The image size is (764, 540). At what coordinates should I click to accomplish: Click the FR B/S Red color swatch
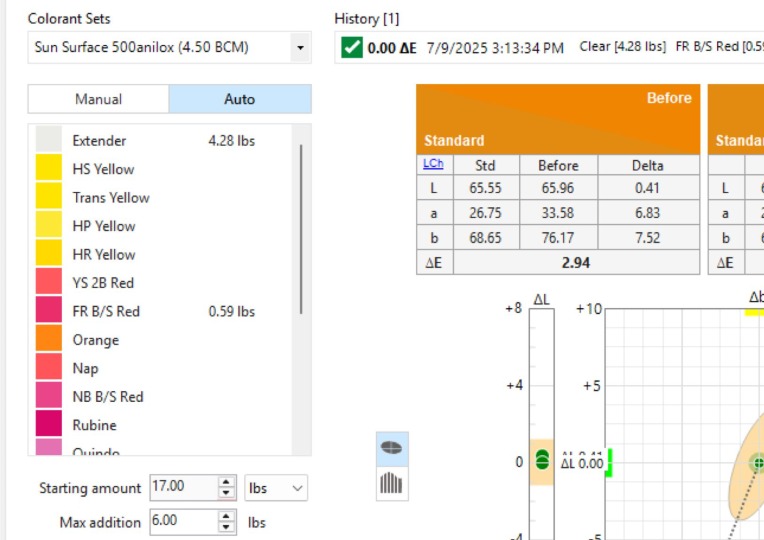click(49, 311)
